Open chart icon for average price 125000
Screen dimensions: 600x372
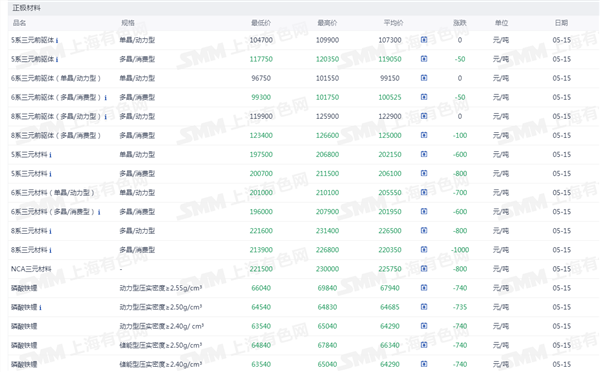coord(424,135)
